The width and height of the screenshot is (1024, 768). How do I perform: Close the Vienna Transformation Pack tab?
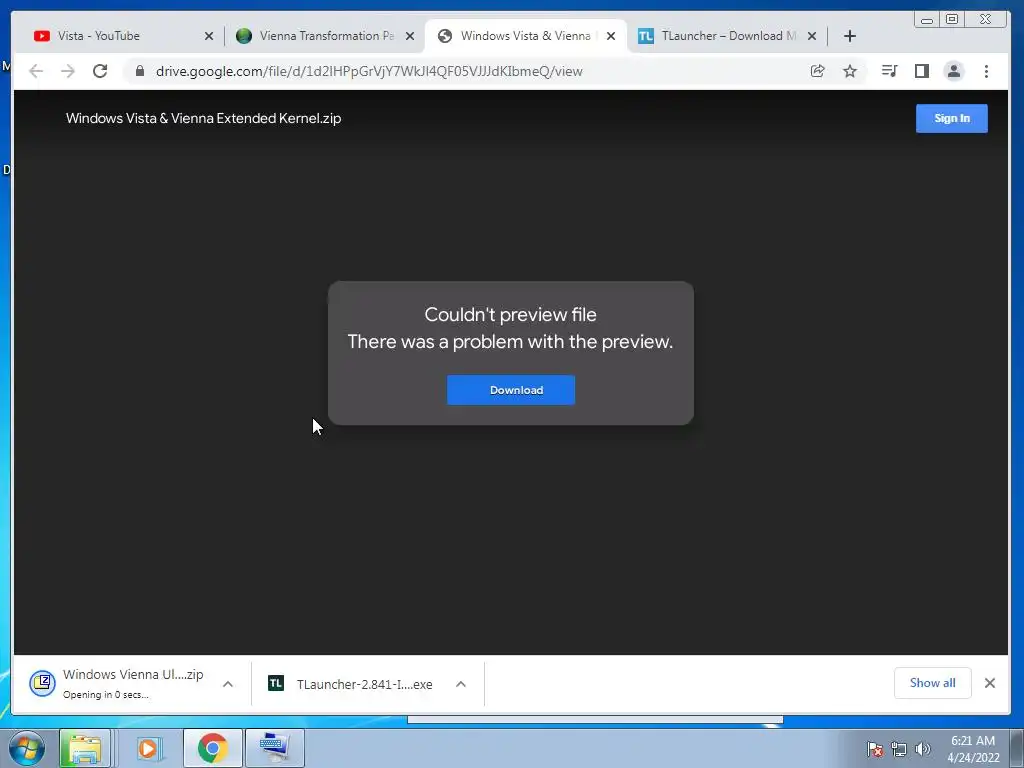tap(410, 36)
